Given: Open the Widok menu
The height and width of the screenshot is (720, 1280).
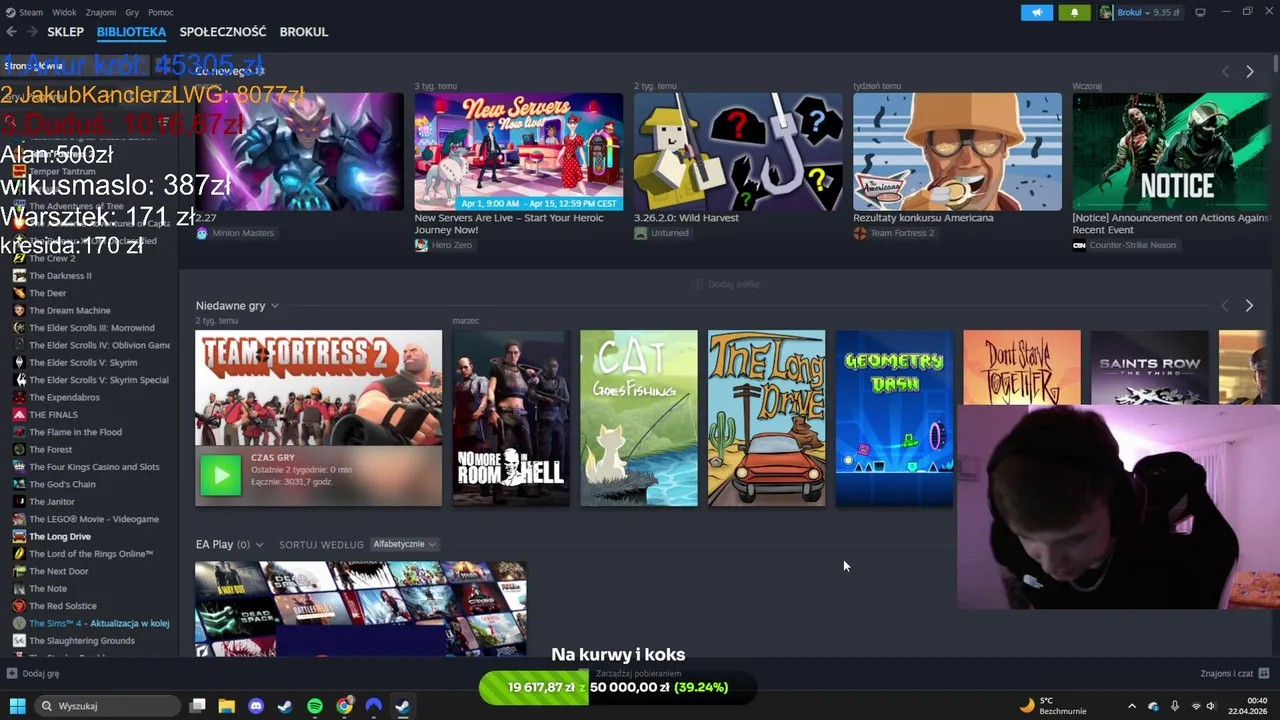Looking at the screenshot, I should [64, 12].
